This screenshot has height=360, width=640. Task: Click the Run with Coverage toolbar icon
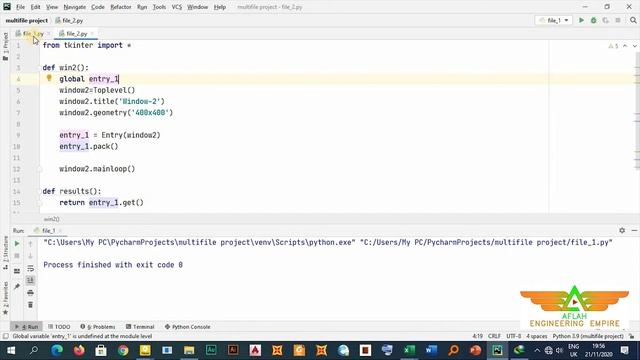[x=606, y=20]
